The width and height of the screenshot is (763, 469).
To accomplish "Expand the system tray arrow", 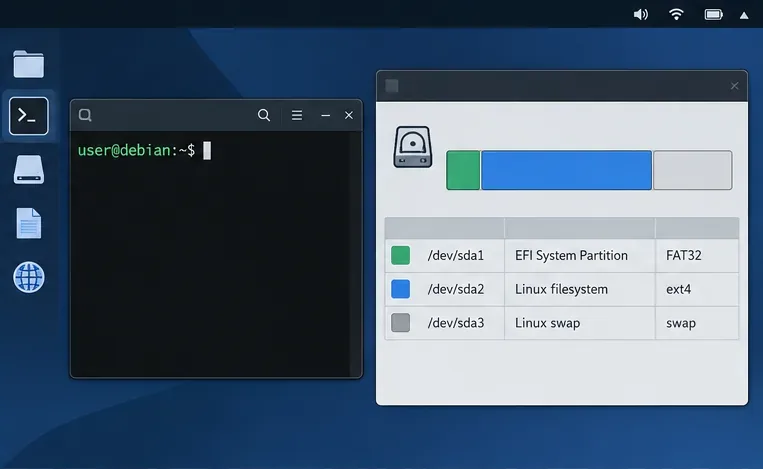I will pos(744,16).
